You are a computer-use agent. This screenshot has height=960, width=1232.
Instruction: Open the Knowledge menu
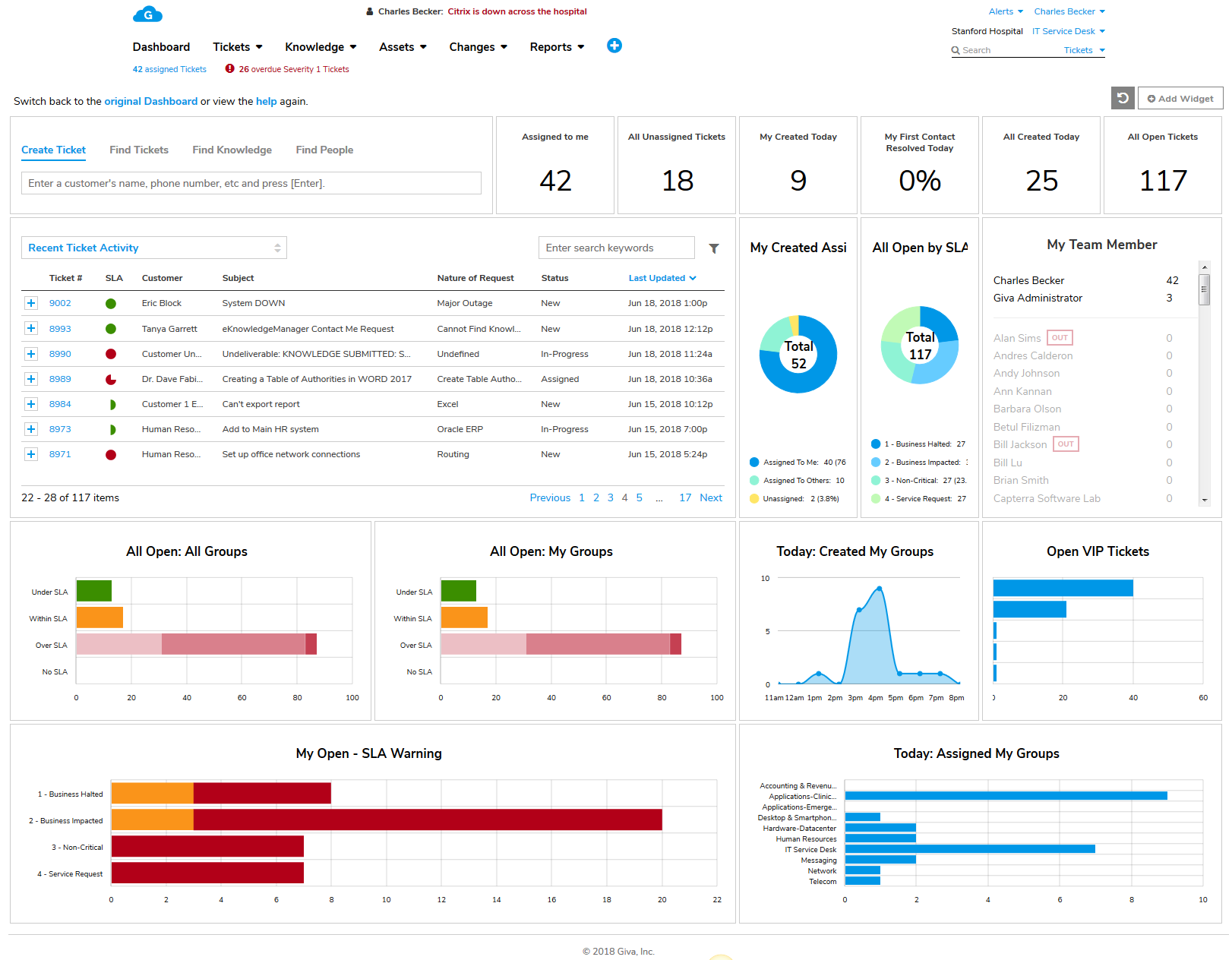321,47
